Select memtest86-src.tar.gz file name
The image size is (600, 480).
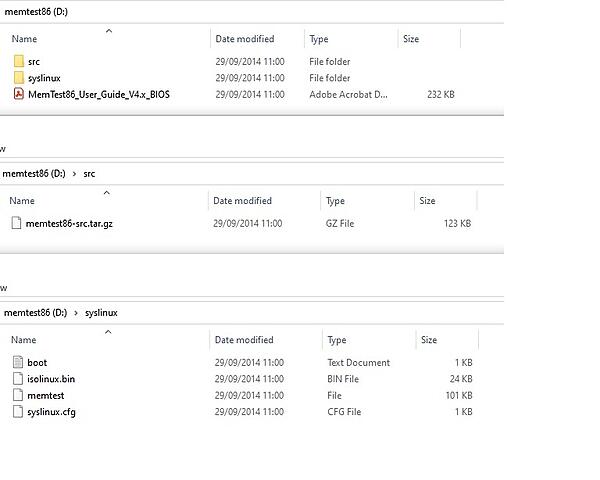(x=69, y=224)
